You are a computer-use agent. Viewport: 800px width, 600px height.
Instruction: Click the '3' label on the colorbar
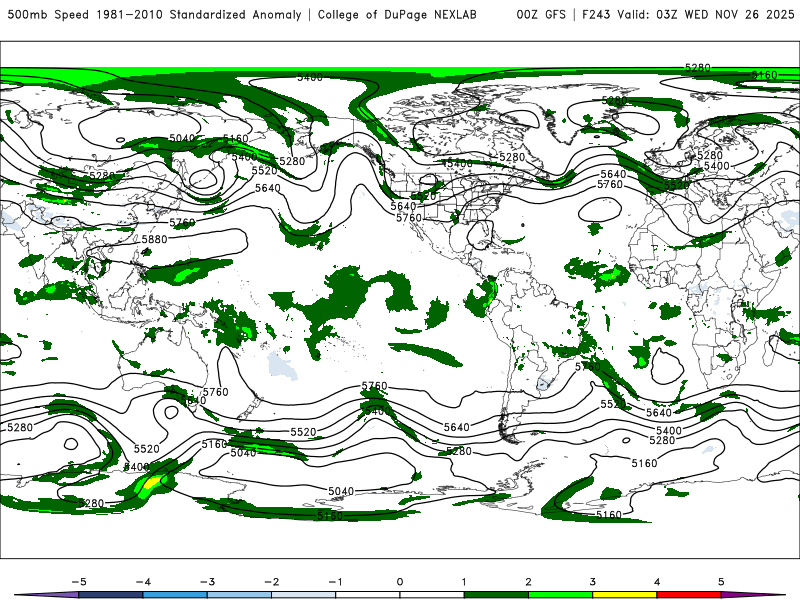coord(592,582)
